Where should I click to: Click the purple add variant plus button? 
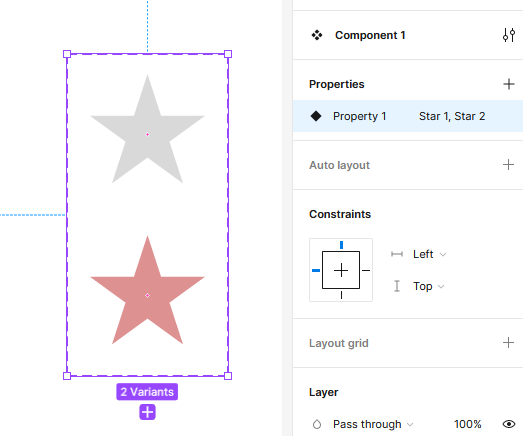coord(147,412)
